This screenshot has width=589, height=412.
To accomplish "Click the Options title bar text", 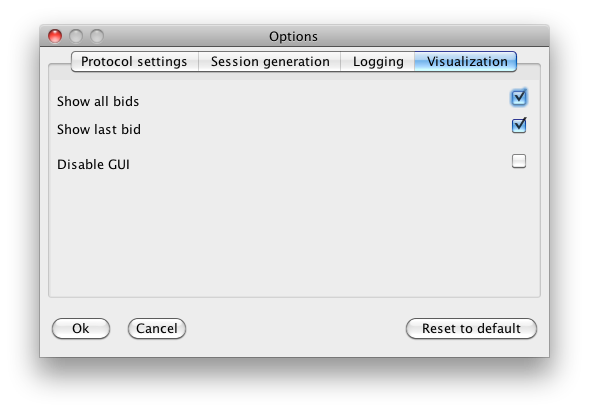I will coord(293,36).
